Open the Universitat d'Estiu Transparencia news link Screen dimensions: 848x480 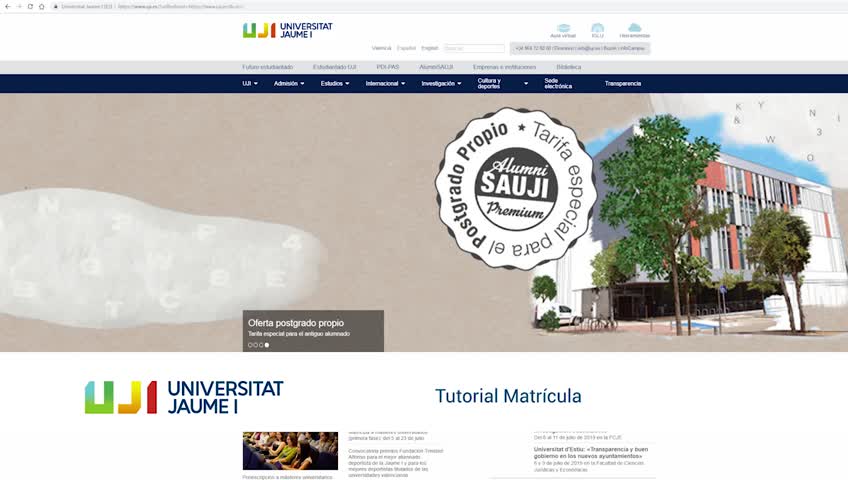(x=591, y=452)
